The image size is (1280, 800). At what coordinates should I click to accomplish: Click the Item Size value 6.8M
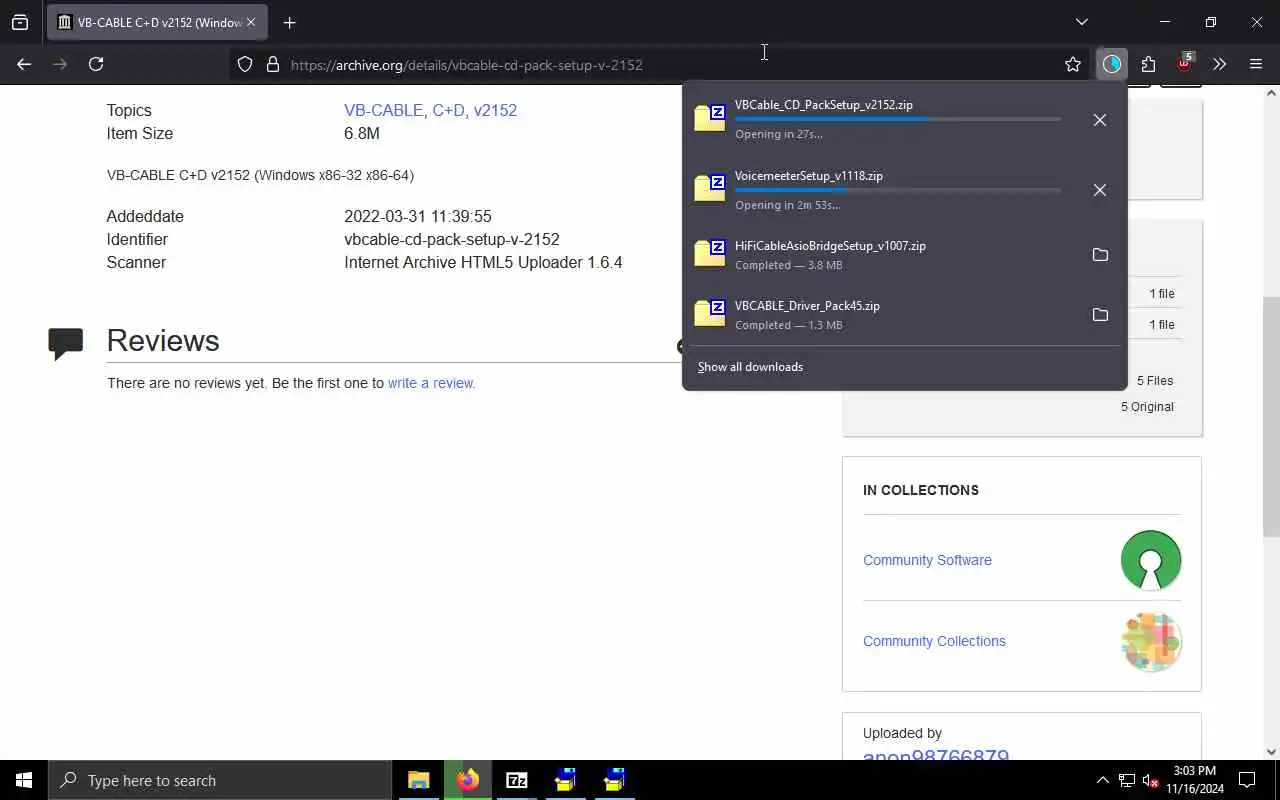[x=362, y=133]
